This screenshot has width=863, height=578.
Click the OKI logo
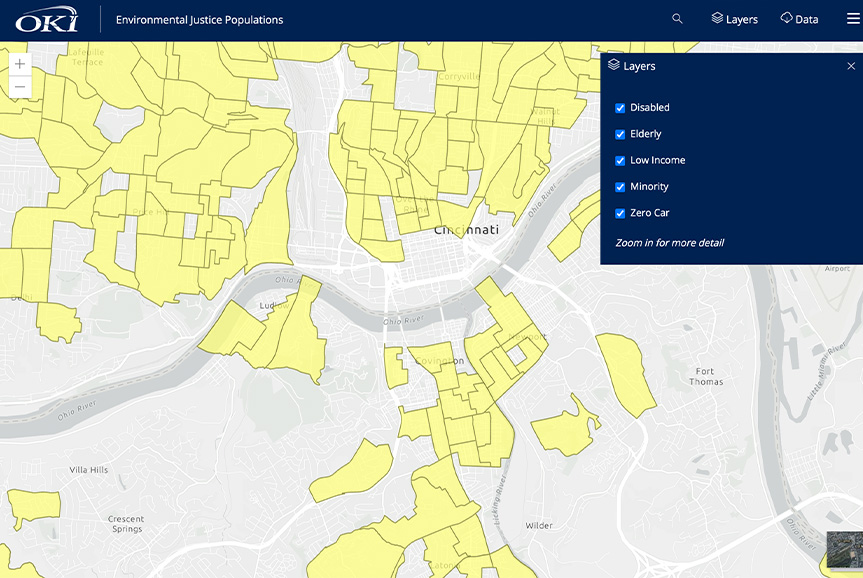click(47, 18)
